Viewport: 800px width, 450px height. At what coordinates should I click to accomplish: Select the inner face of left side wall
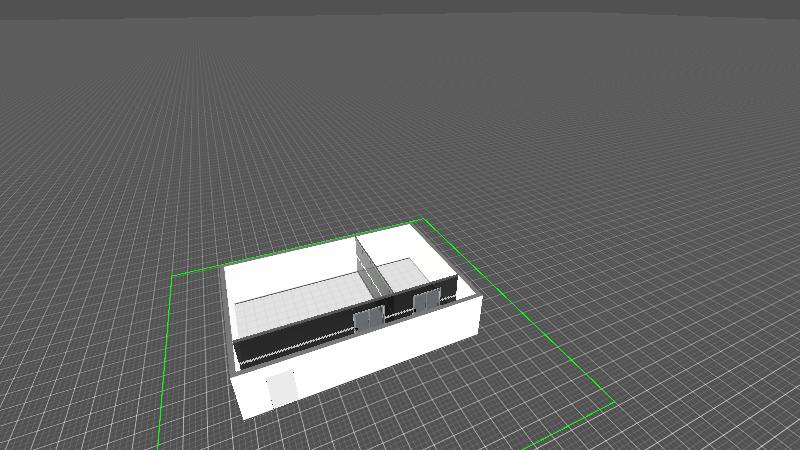pos(229,315)
